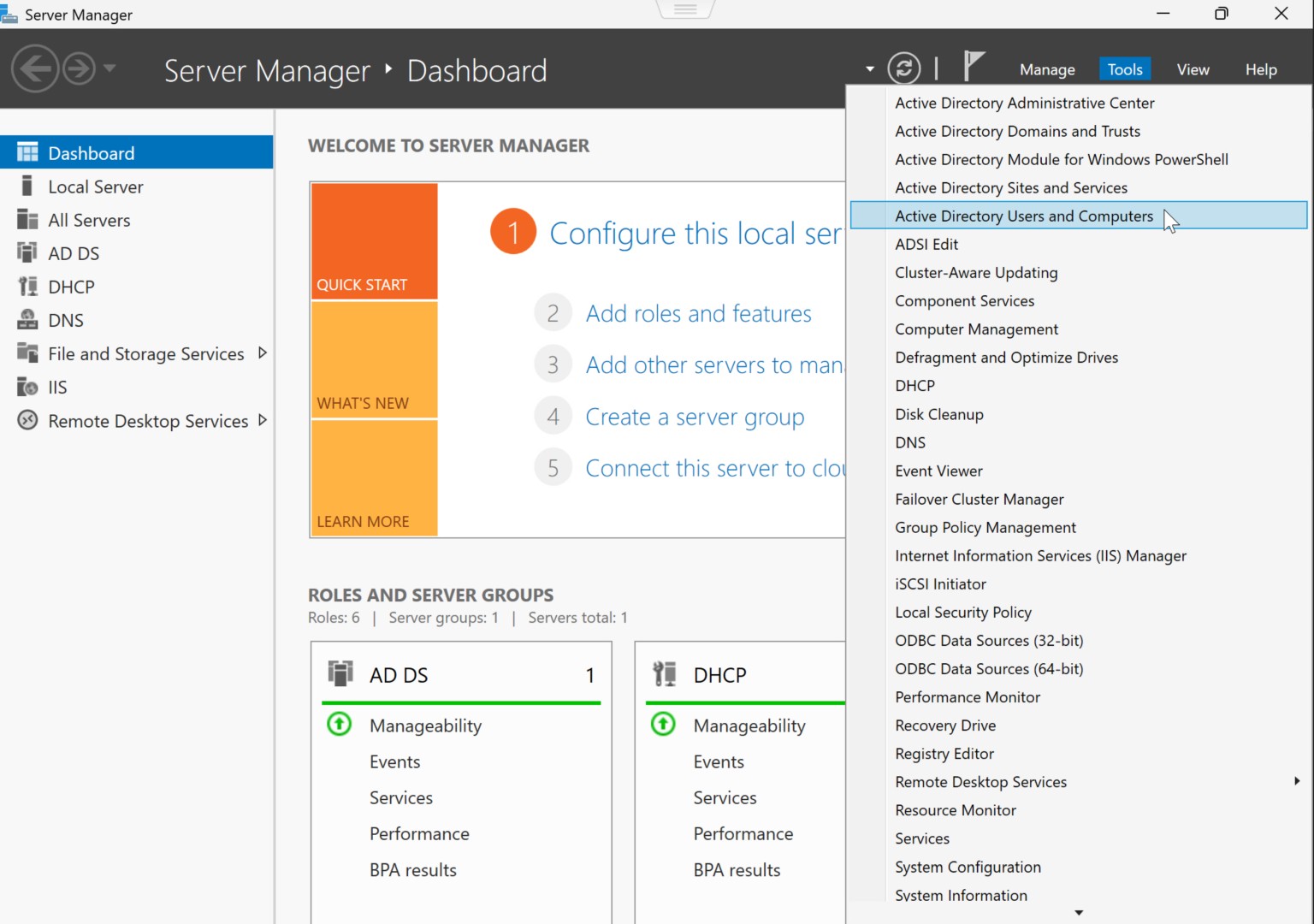Click the Back navigation arrow
This screenshot has height=924, width=1314.
(x=35, y=68)
